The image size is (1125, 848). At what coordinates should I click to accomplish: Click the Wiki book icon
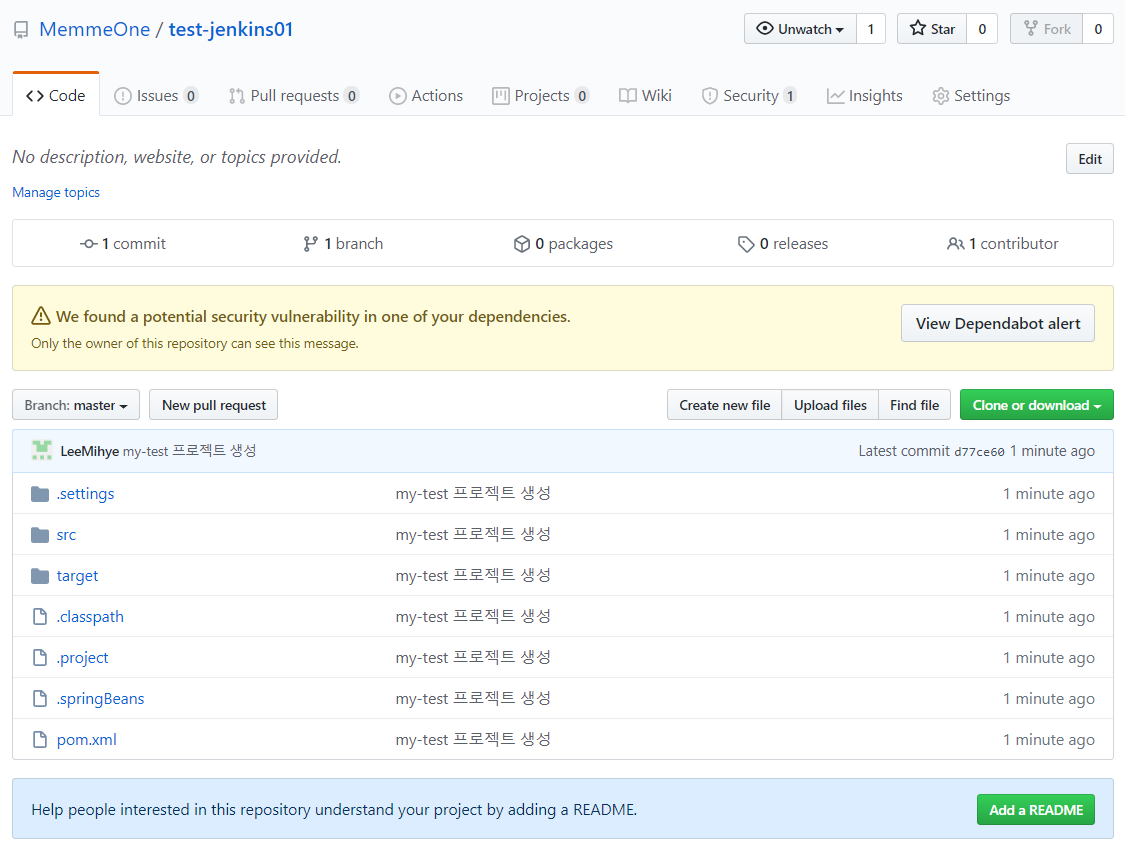point(628,95)
